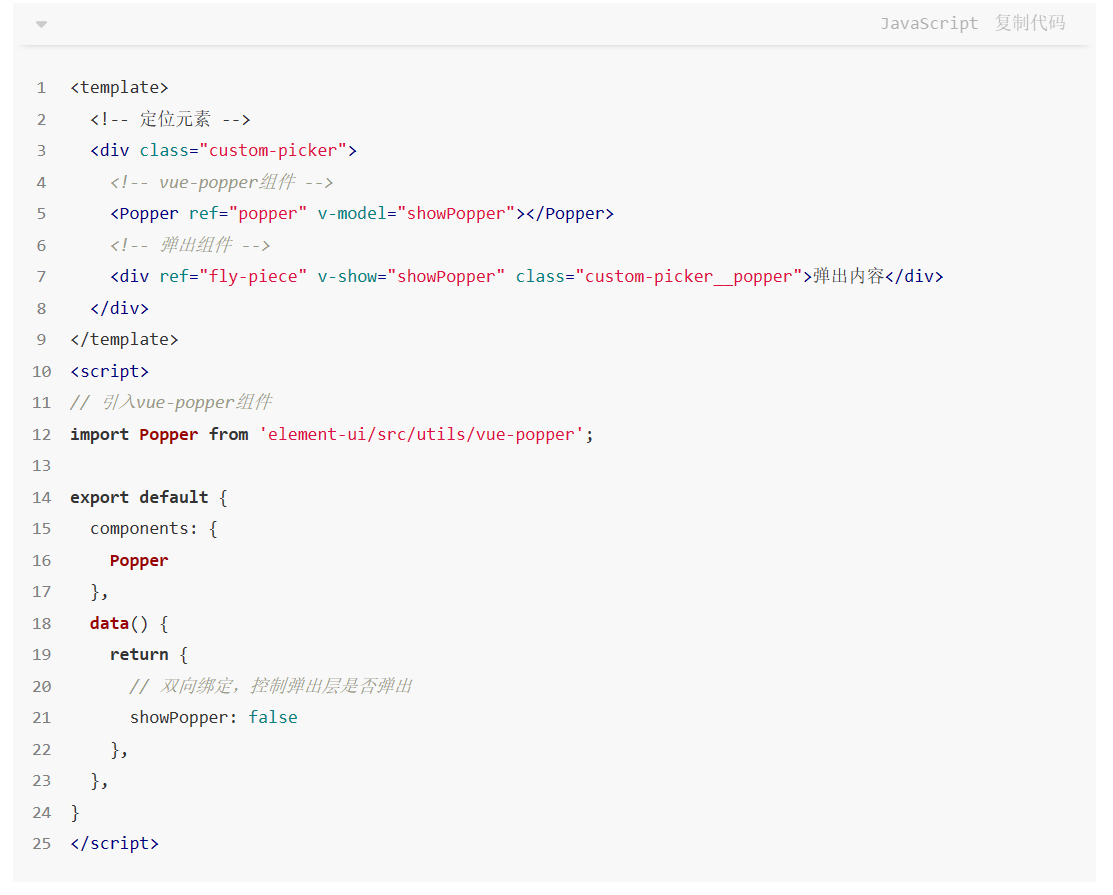This screenshot has height=895, width=1113.
Task: Click "custom-picker__popper" class value on line 7
Action: tap(689, 277)
